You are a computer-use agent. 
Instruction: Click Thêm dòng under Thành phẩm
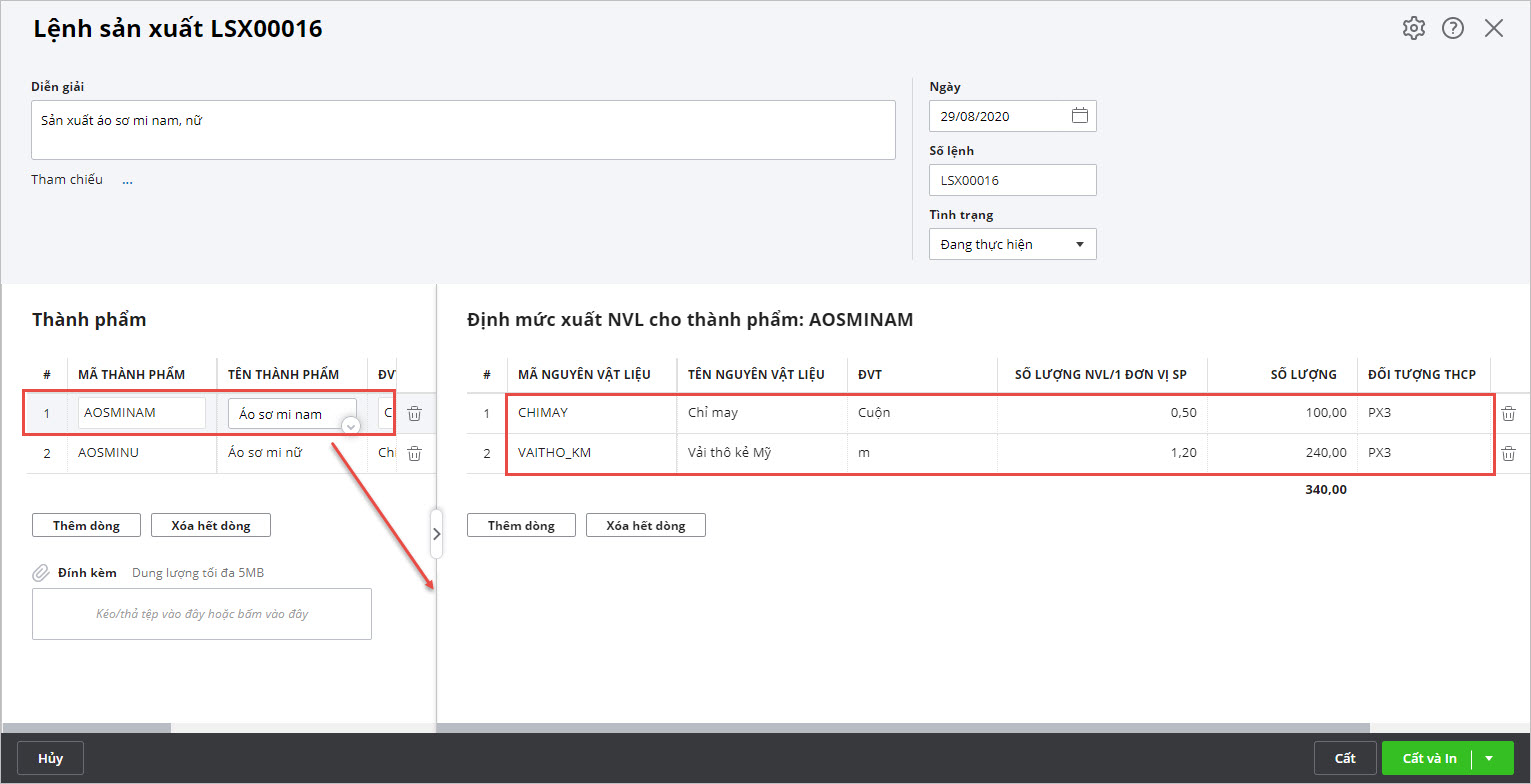(86, 525)
